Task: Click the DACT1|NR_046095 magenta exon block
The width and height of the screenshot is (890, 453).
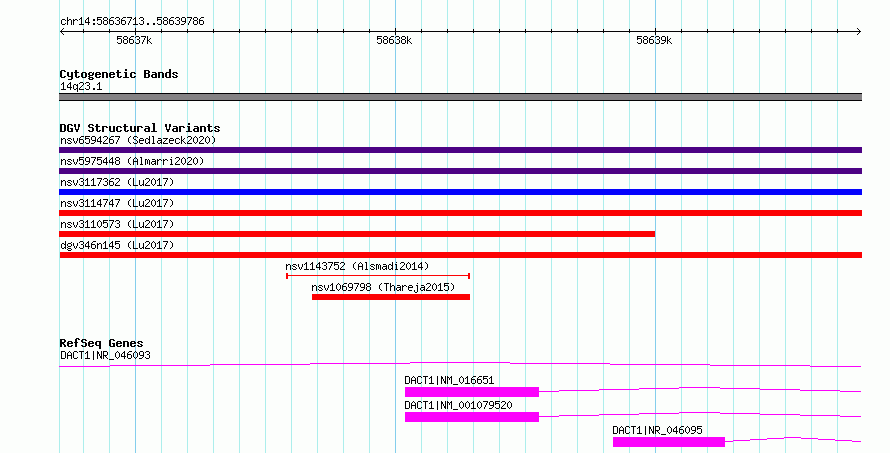Action: pyautogui.click(x=669, y=442)
